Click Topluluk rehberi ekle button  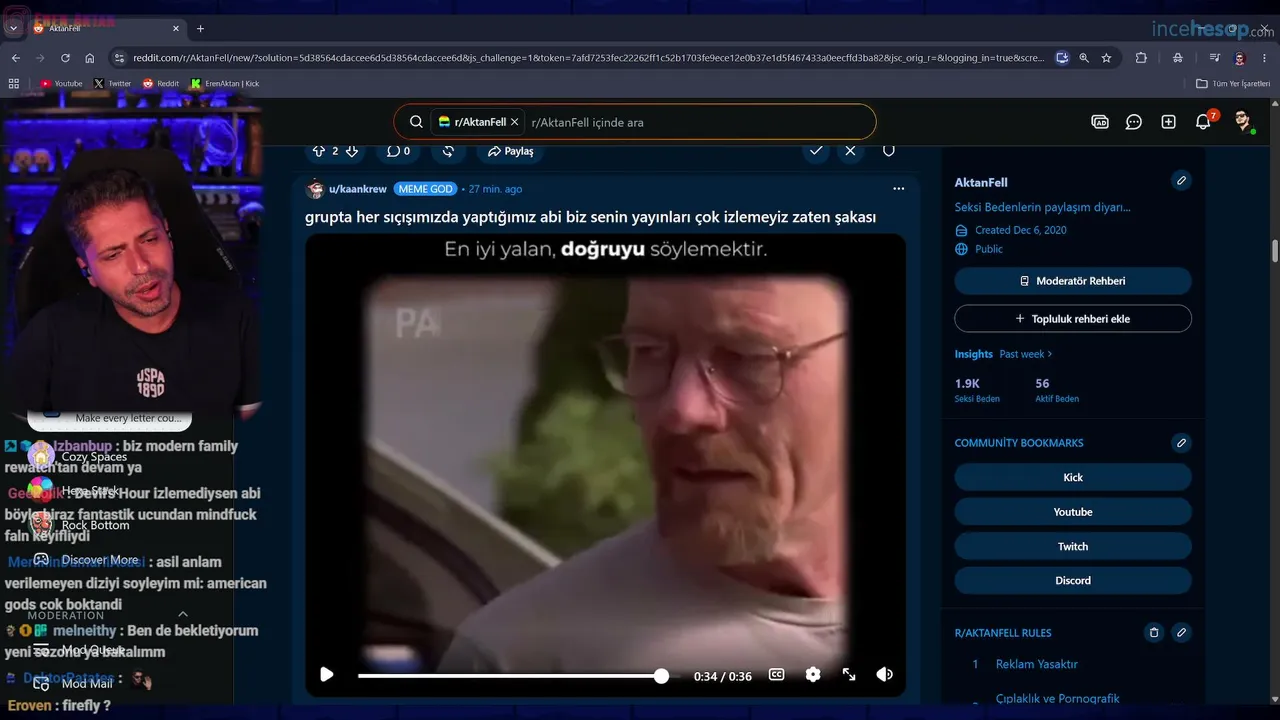[x=1073, y=319]
